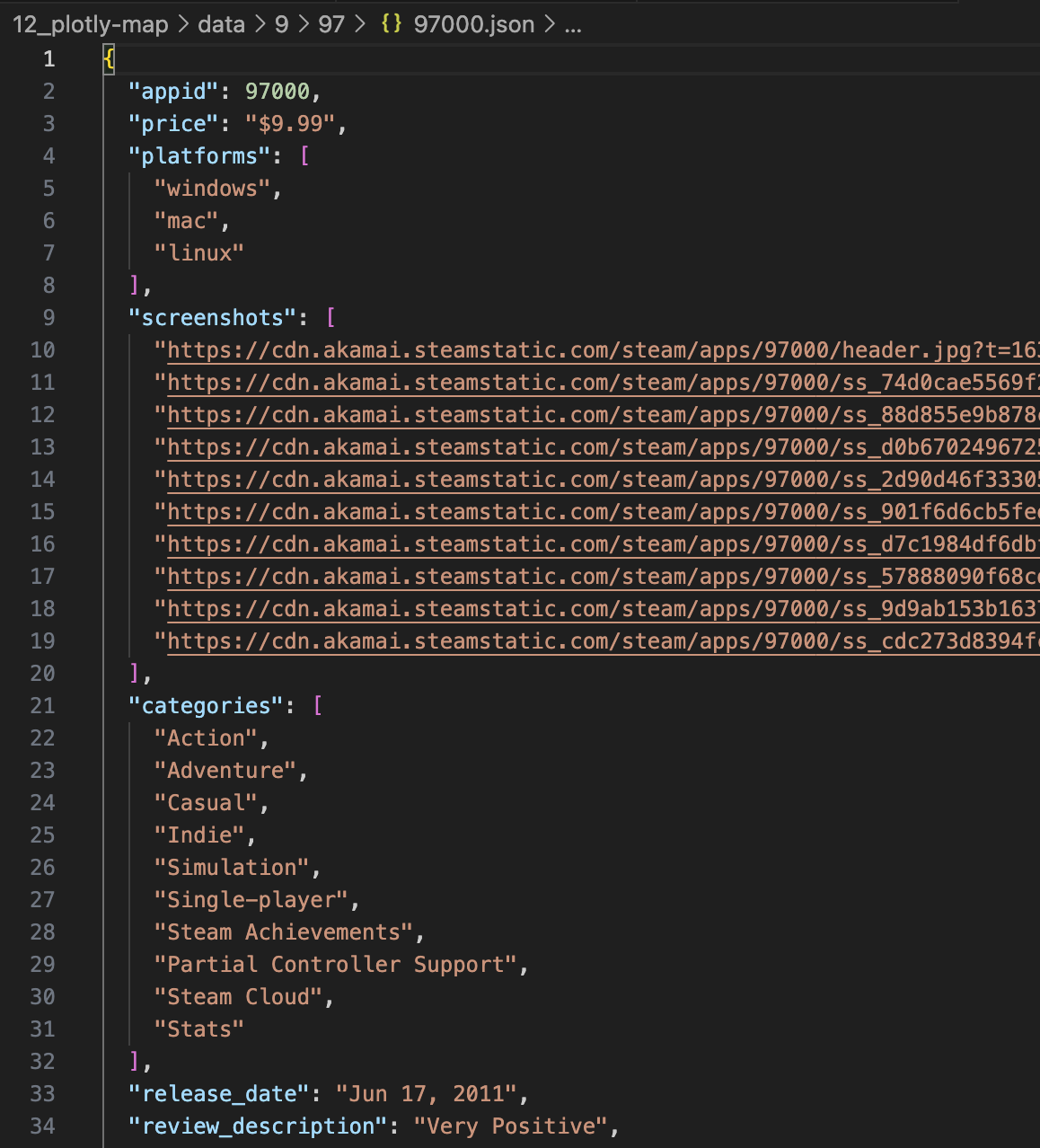Screen dimensions: 1040x1148
Task: Click the 97000.json breadcrumb file name
Action: [x=473, y=24]
